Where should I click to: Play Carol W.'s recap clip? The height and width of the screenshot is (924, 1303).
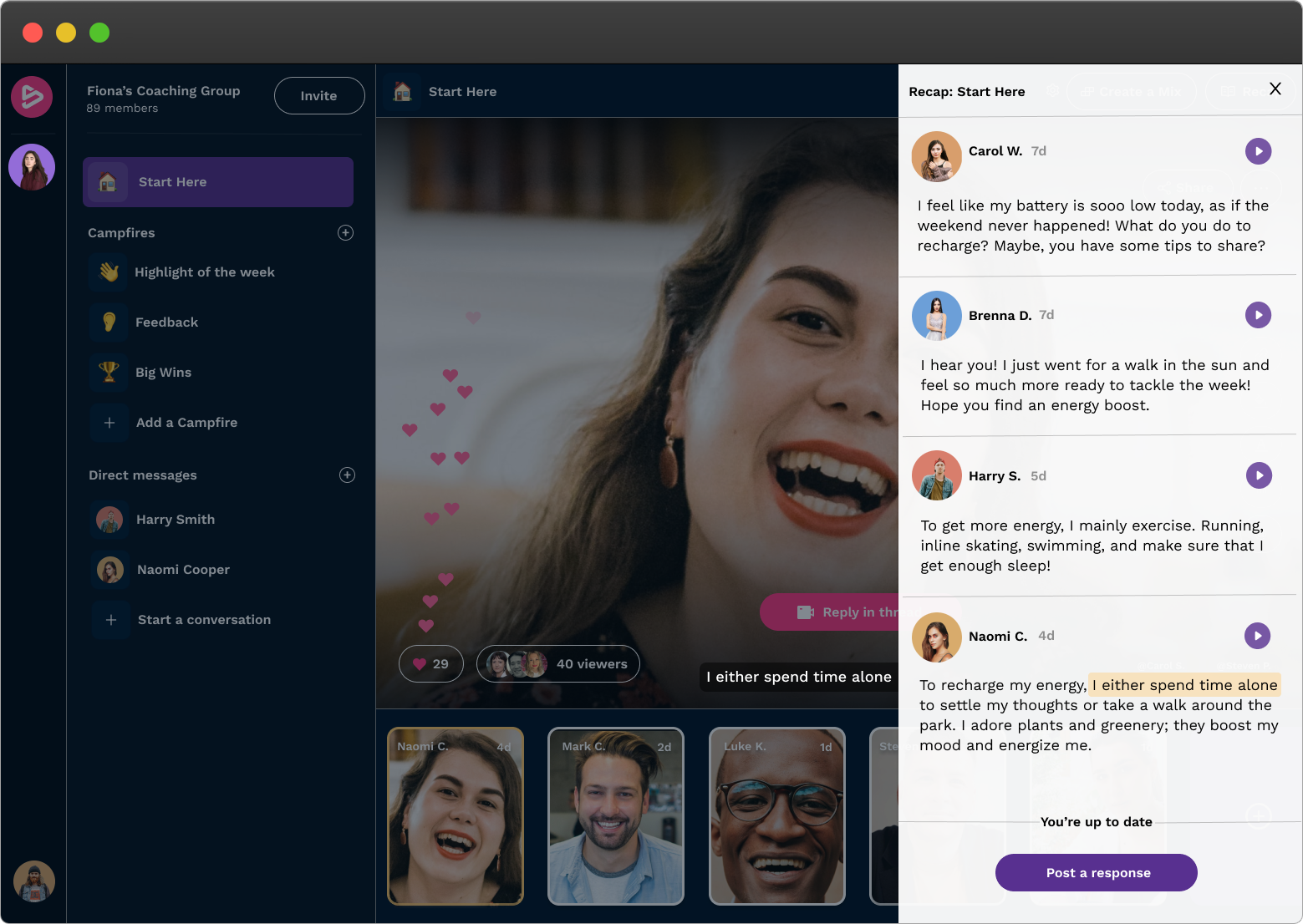tap(1258, 151)
